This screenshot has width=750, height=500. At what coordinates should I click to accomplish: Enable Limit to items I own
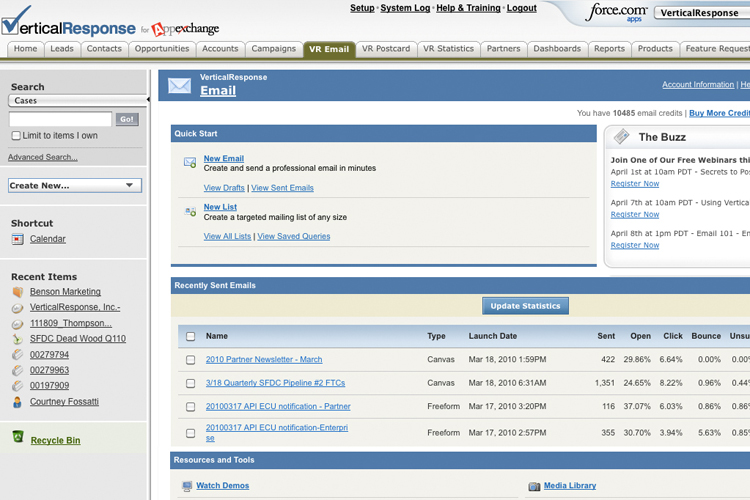click(x=15, y=136)
